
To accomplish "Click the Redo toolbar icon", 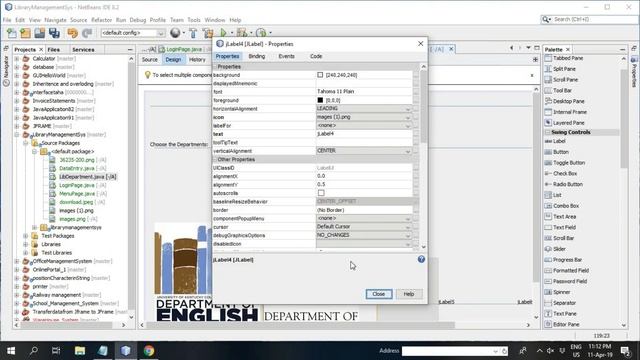I will pyautogui.click(x=87, y=33).
